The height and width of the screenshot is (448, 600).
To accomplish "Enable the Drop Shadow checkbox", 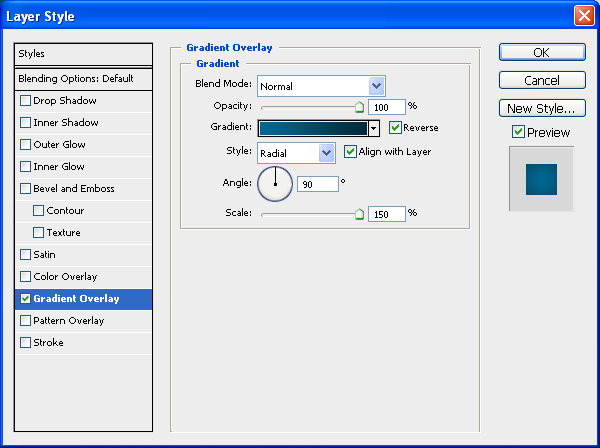I will (25, 101).
